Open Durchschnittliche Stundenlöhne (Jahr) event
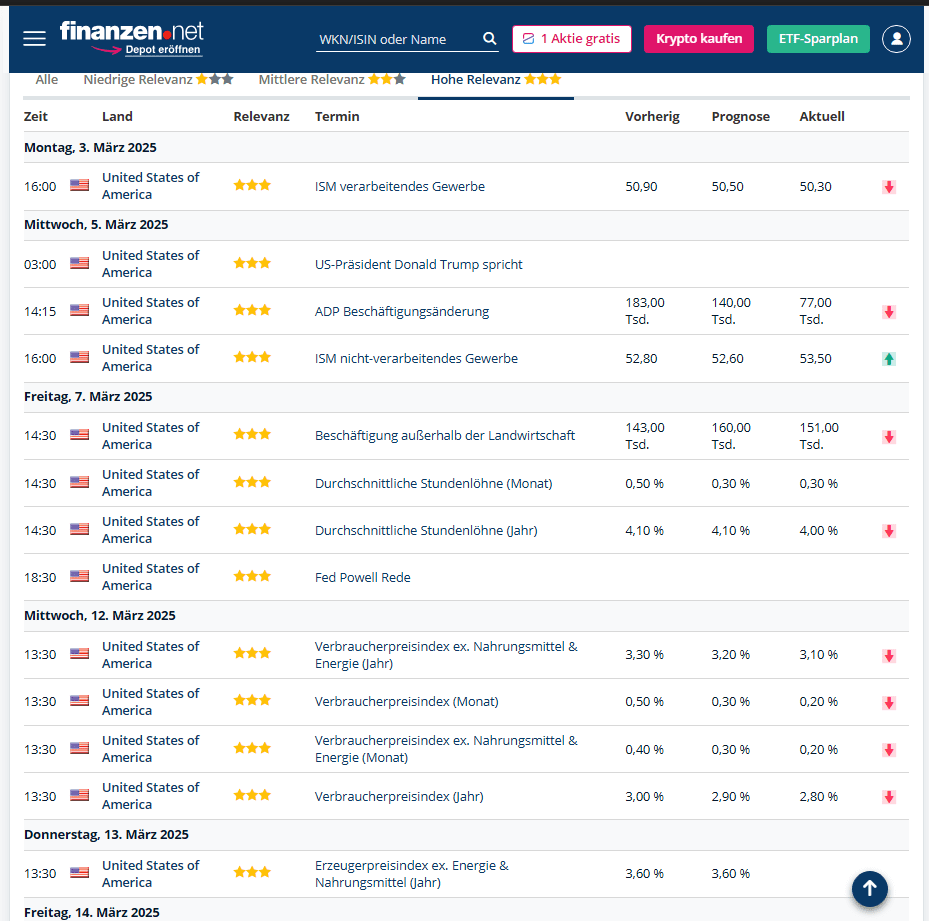 pyautogui.click(x=427, y=530)
